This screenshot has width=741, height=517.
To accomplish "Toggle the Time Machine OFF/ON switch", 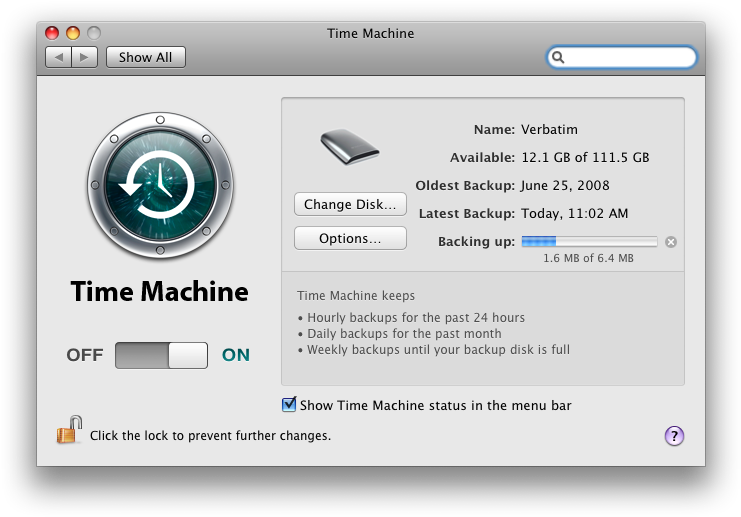I will click(x=161, y=355).
